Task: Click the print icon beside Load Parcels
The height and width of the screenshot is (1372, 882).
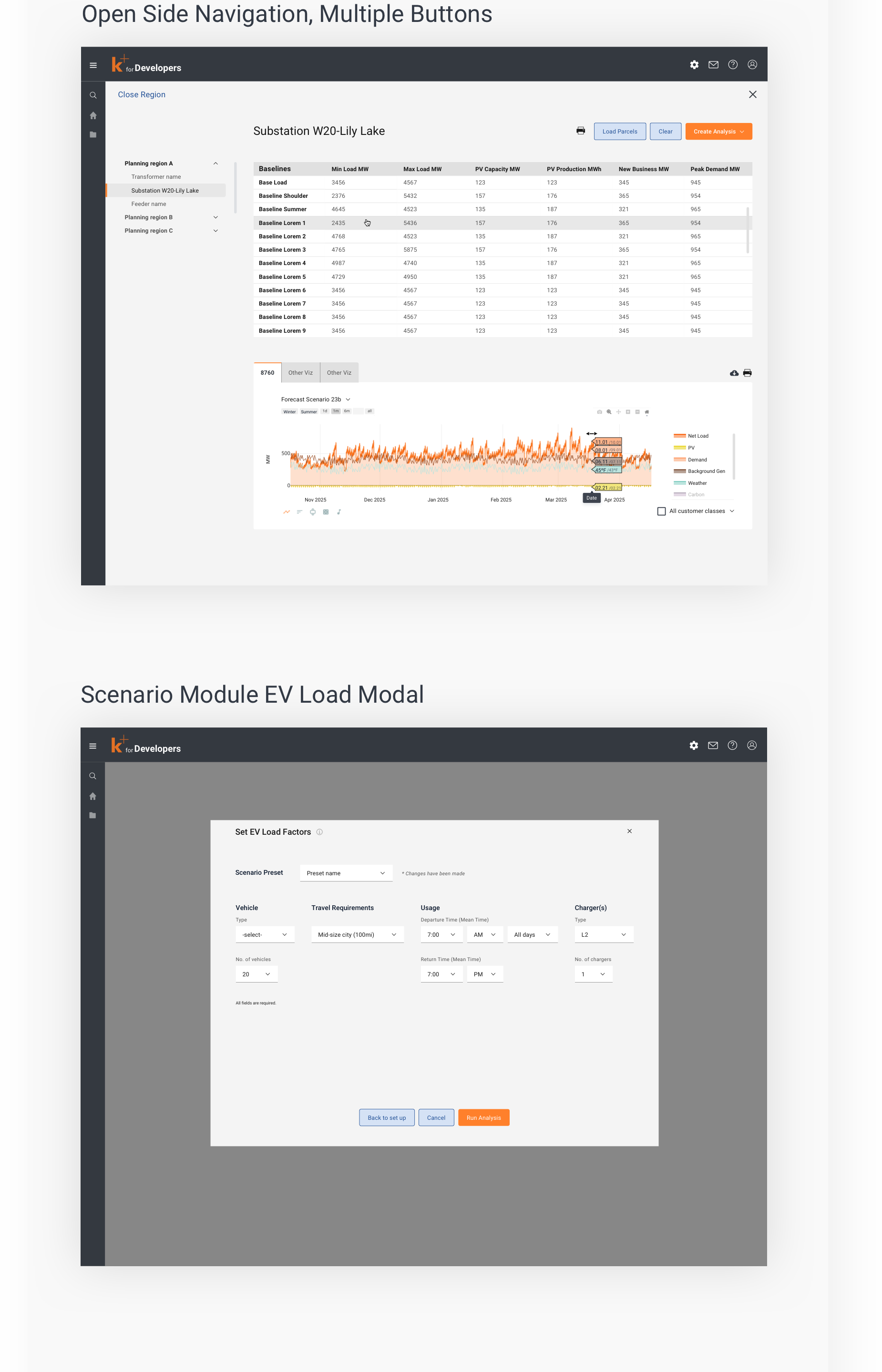Action: (580, 131)
